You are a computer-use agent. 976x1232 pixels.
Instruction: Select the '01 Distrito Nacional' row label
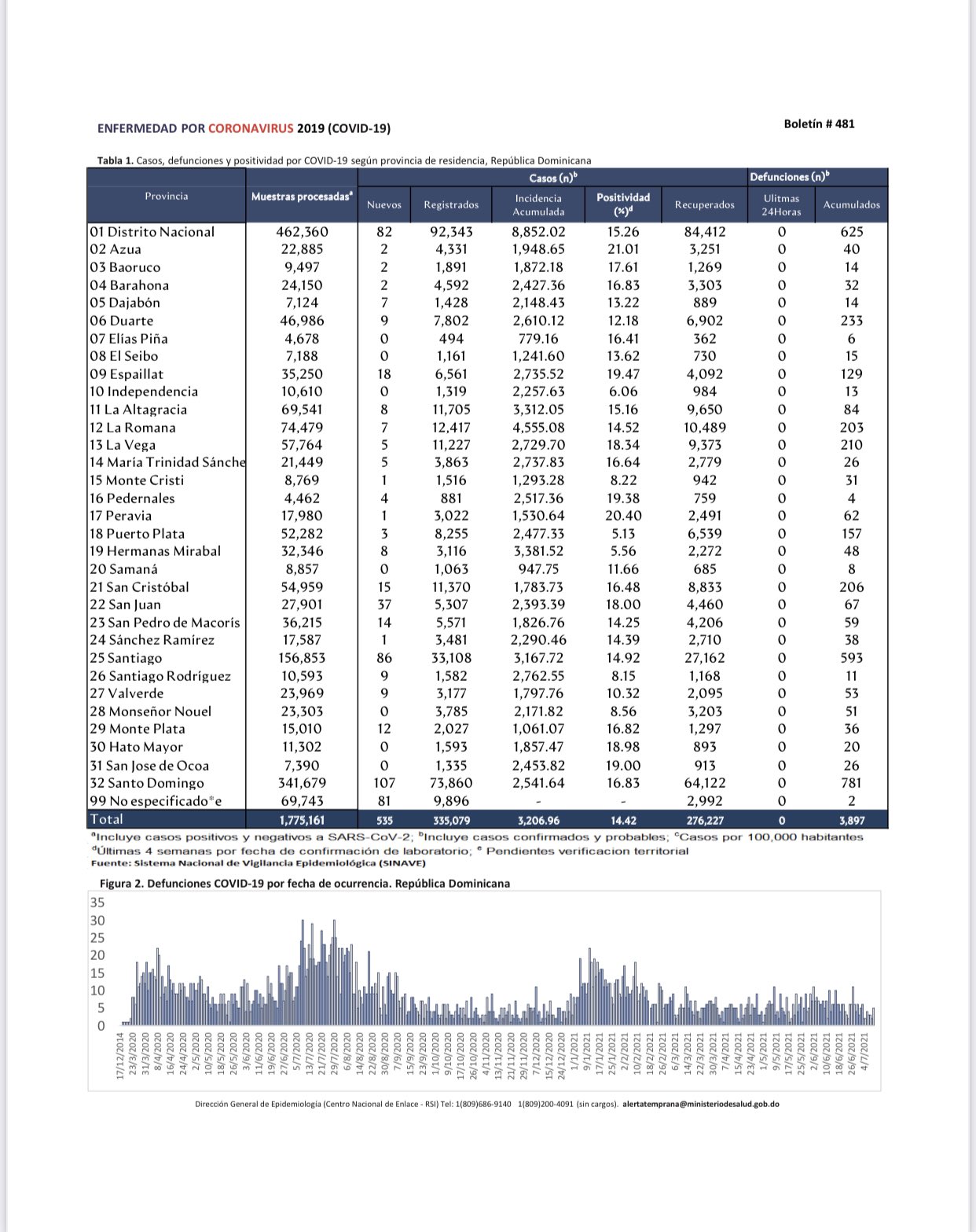pos(152,231)
